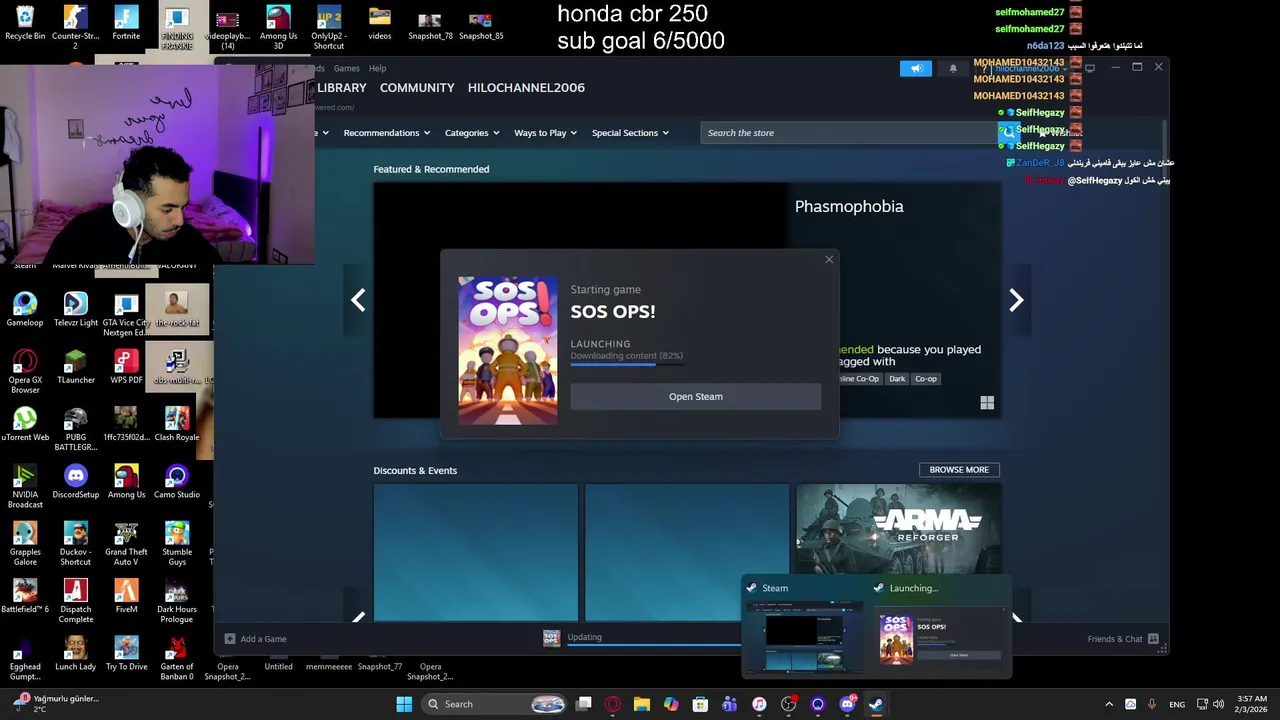This screenshot has width=1280, height=720.
Task: Click the taskbar Search box
Action: tap(495, 704)
